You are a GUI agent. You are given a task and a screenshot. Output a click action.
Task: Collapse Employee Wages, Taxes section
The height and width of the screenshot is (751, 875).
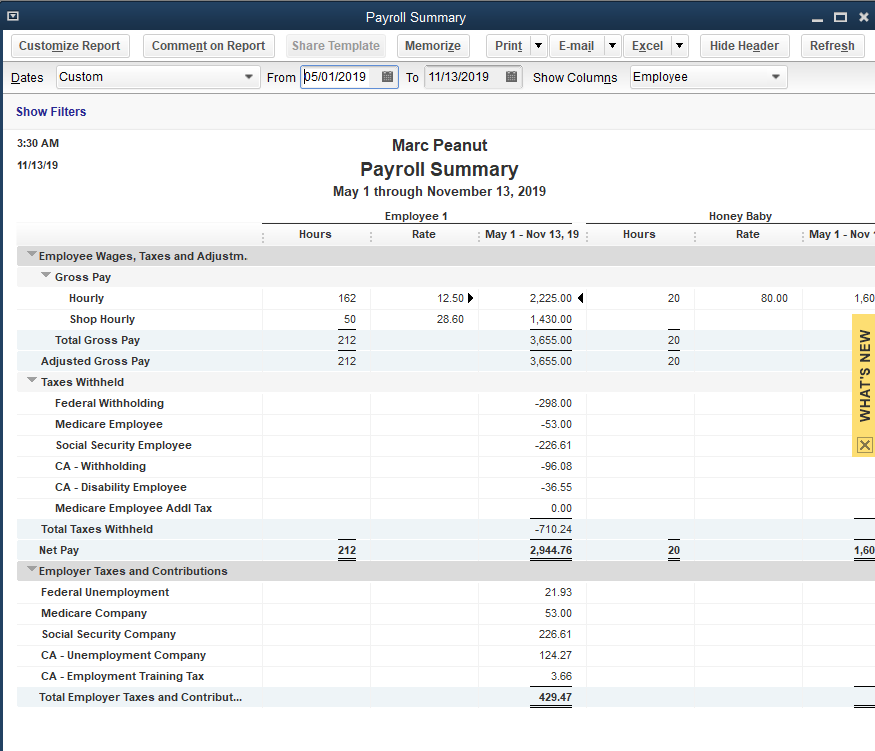coord(32,256)
